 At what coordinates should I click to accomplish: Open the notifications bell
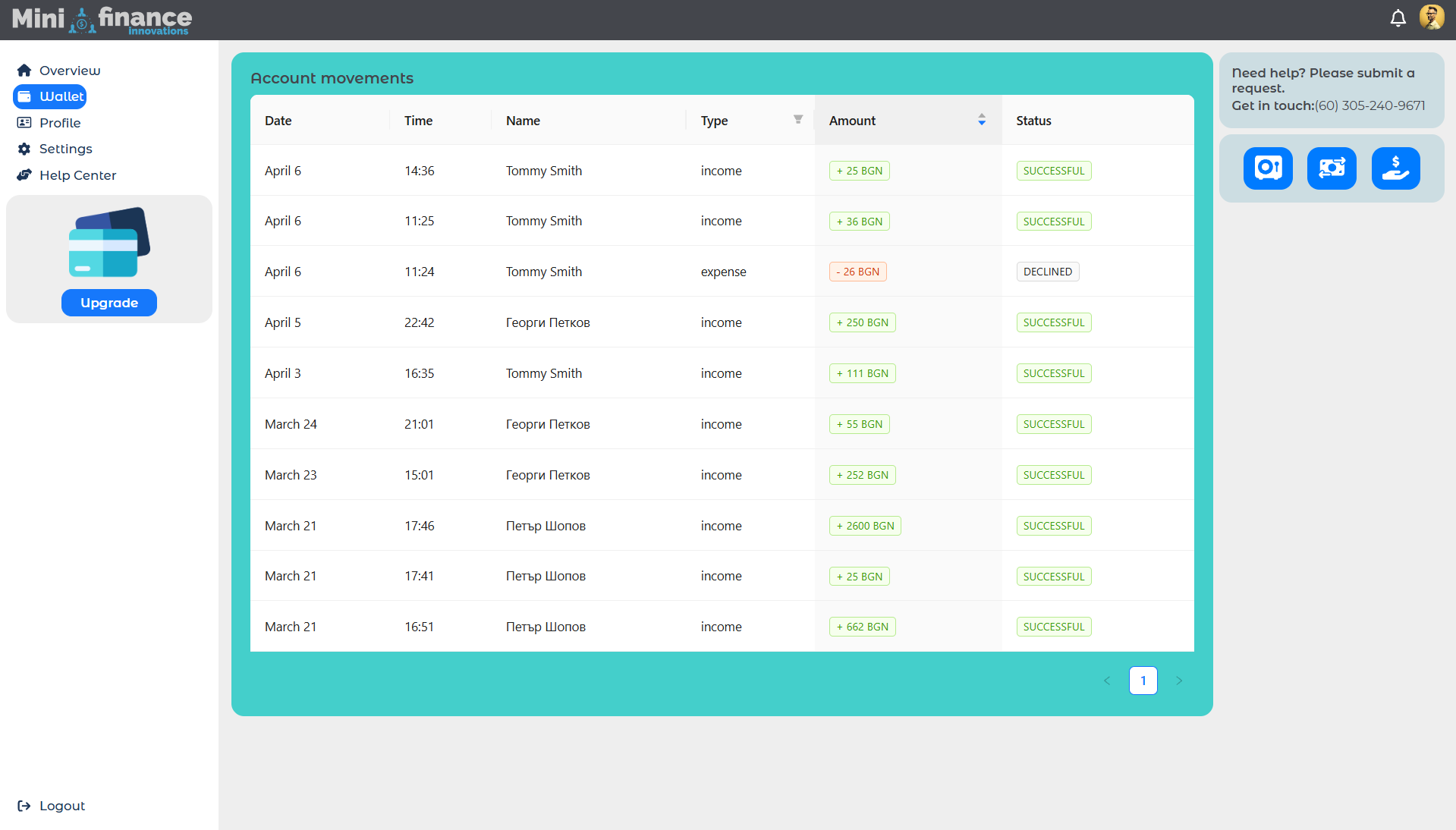(1398, 18)
